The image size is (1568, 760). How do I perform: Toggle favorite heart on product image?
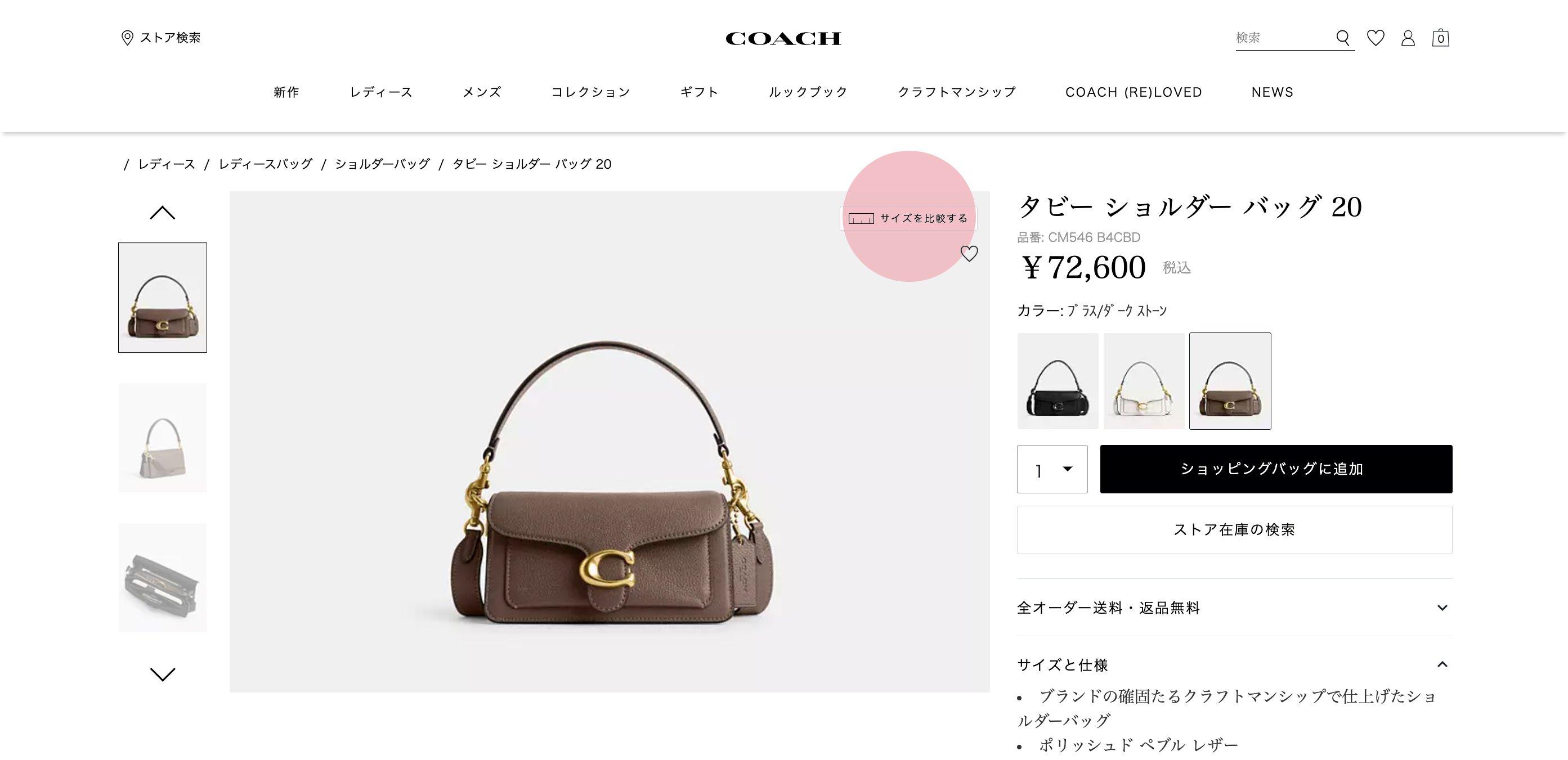coord(969,253)
